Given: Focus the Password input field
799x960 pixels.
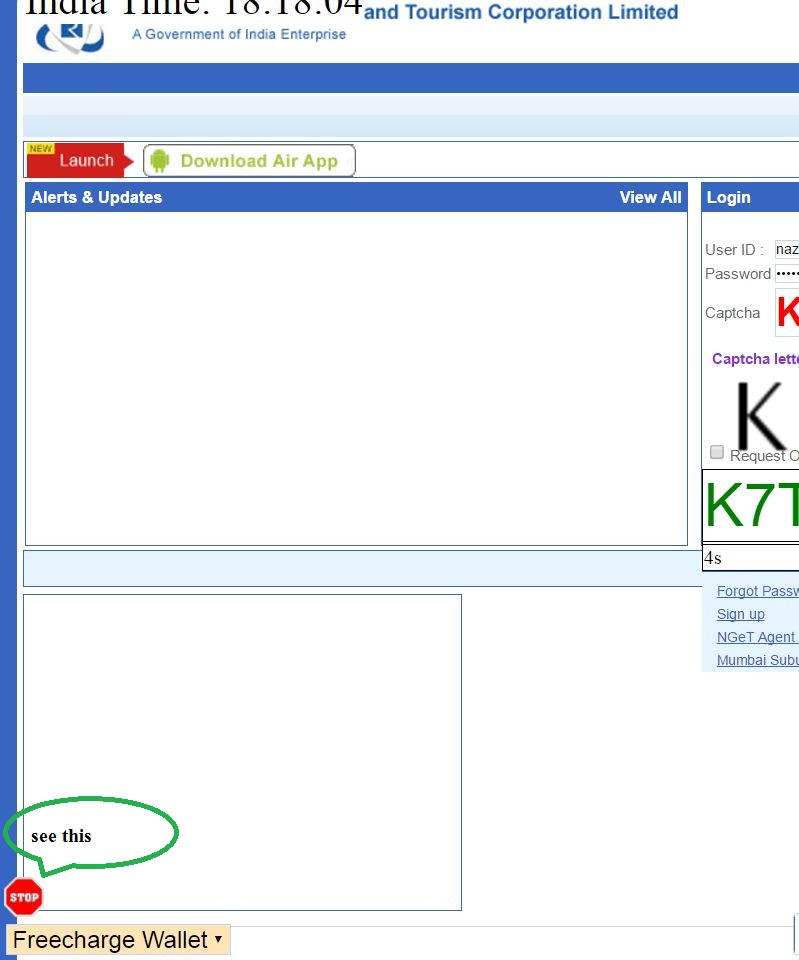Looking at the screenshot, I should 787,273.
